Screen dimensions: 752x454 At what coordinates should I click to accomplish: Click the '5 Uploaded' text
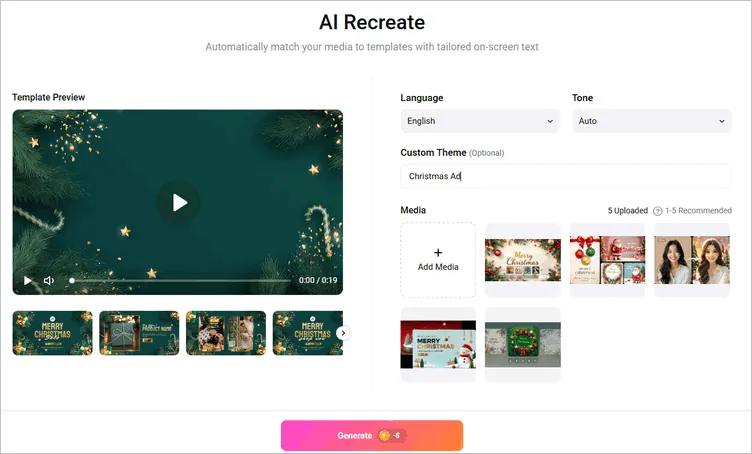628,210
